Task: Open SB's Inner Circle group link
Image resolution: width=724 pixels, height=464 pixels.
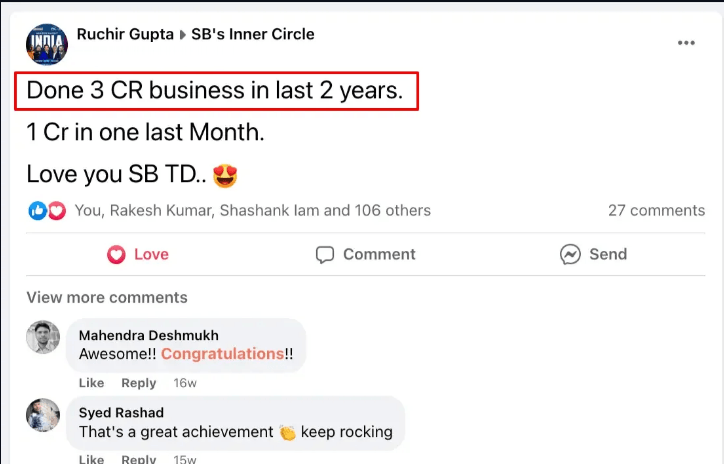Action: [253, 34]
